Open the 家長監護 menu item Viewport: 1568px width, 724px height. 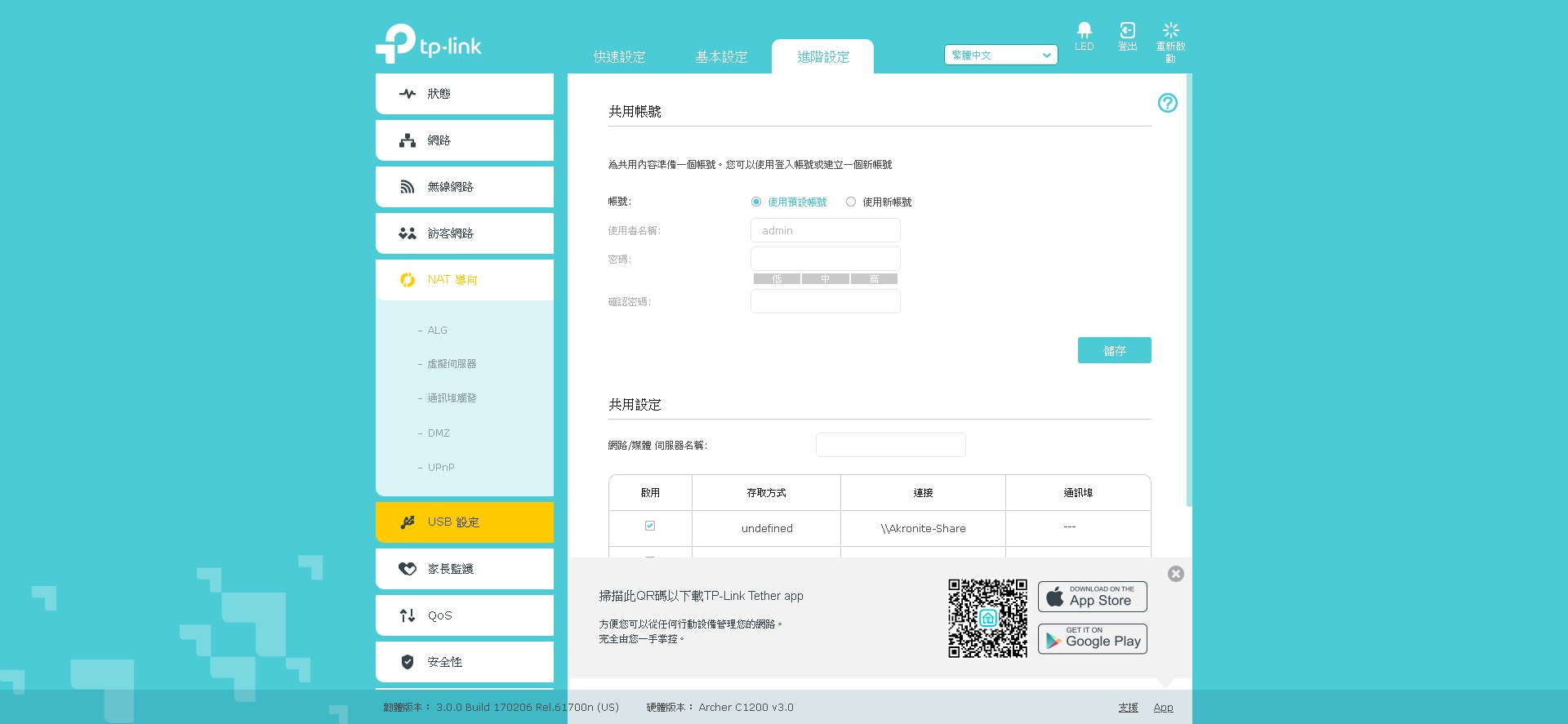coord(464,569)
